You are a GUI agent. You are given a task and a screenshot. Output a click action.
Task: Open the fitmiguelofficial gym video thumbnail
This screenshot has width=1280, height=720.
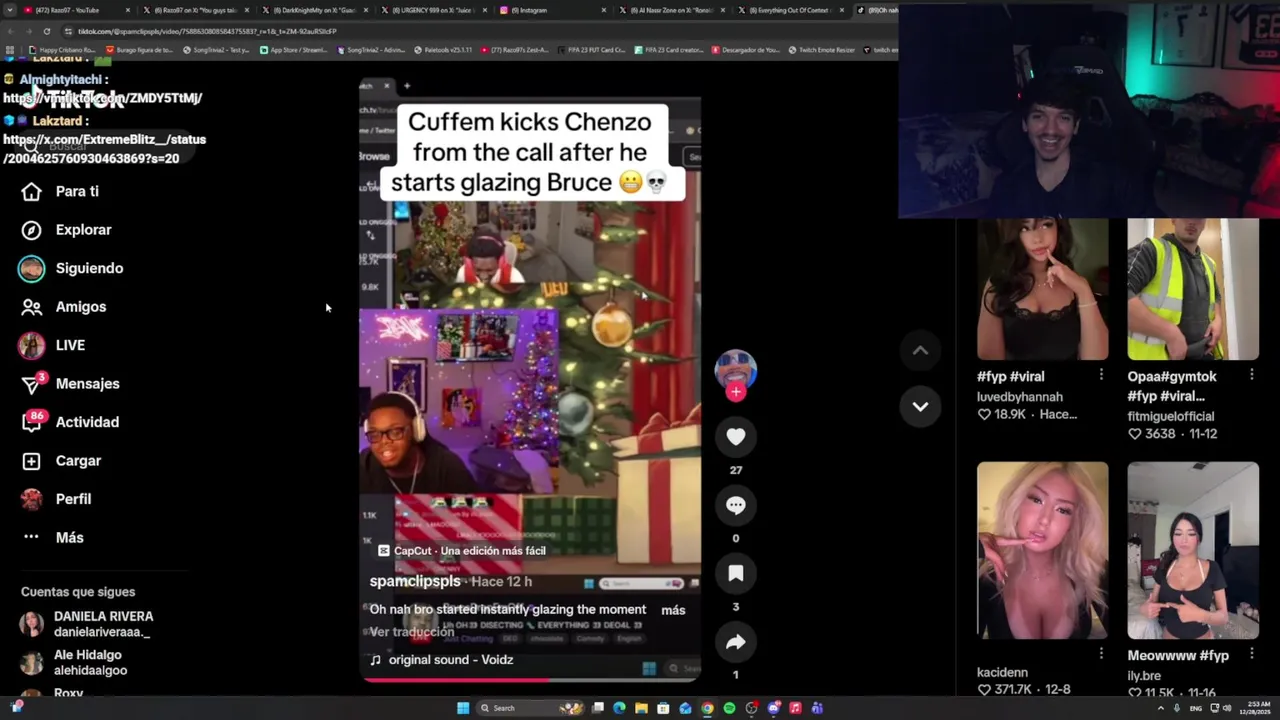point(1193,289)
